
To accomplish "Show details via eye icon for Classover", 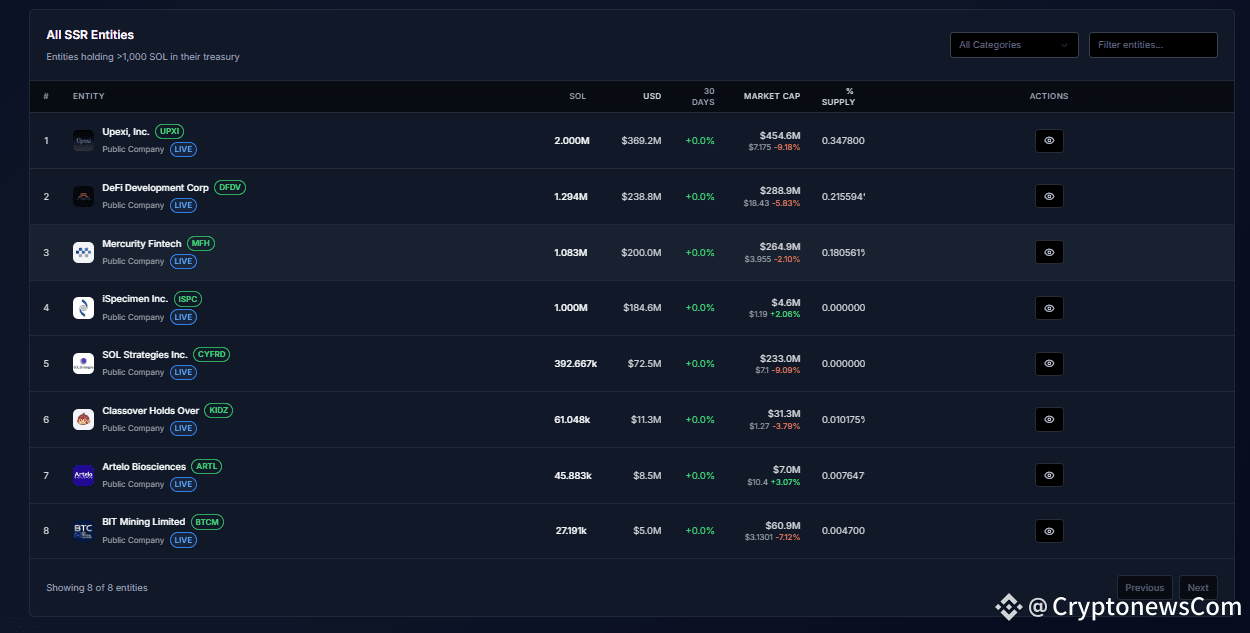I will pos(1049,419).
